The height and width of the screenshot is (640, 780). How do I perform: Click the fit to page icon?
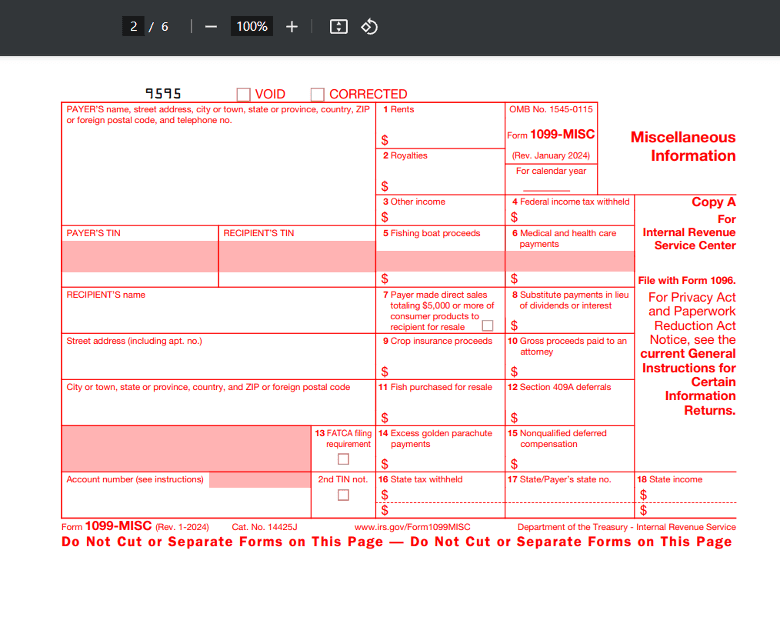[338, 26]
